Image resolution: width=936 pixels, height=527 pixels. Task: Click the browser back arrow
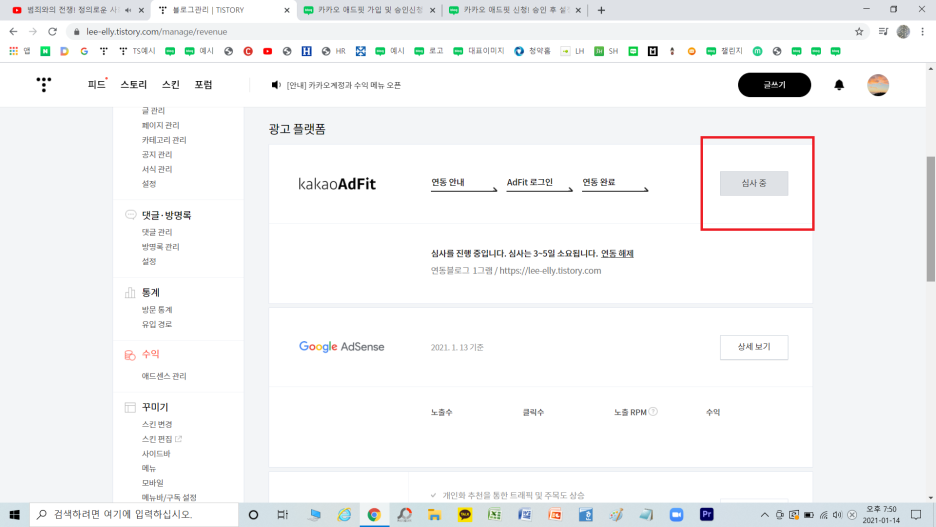tap(13, 32)
